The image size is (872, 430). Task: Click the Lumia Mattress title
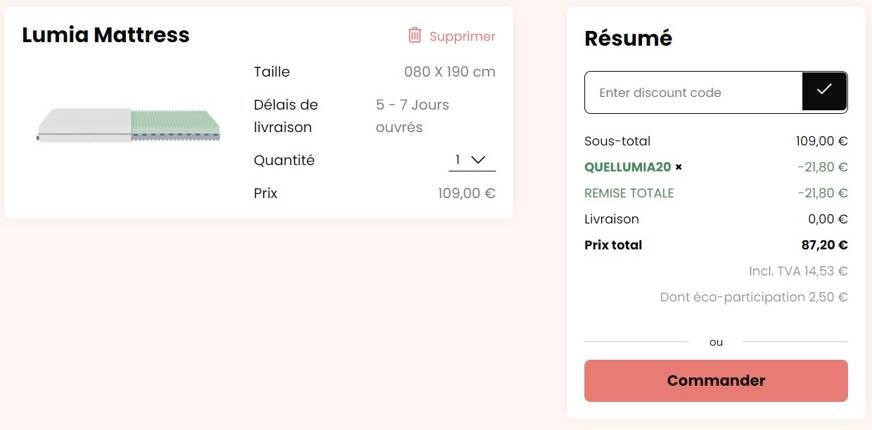tap(106, 35)
